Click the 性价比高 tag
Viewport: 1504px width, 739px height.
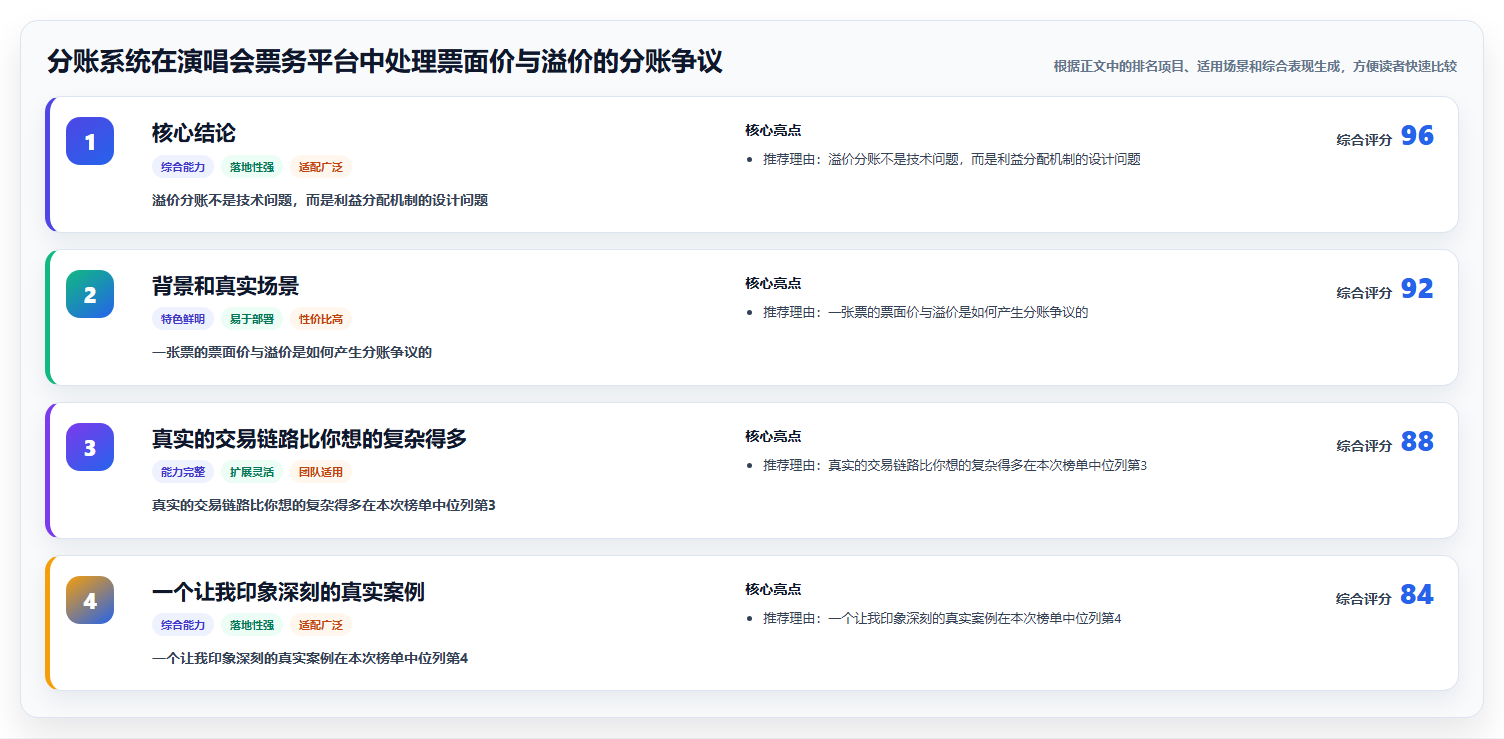(321, 320)
